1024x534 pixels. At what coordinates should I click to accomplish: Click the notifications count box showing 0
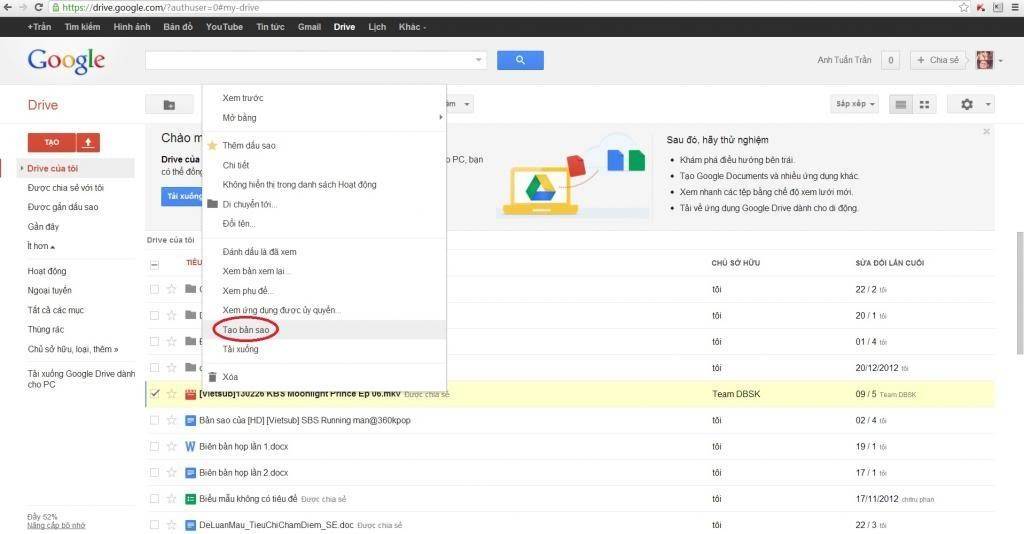coord(890,60)
